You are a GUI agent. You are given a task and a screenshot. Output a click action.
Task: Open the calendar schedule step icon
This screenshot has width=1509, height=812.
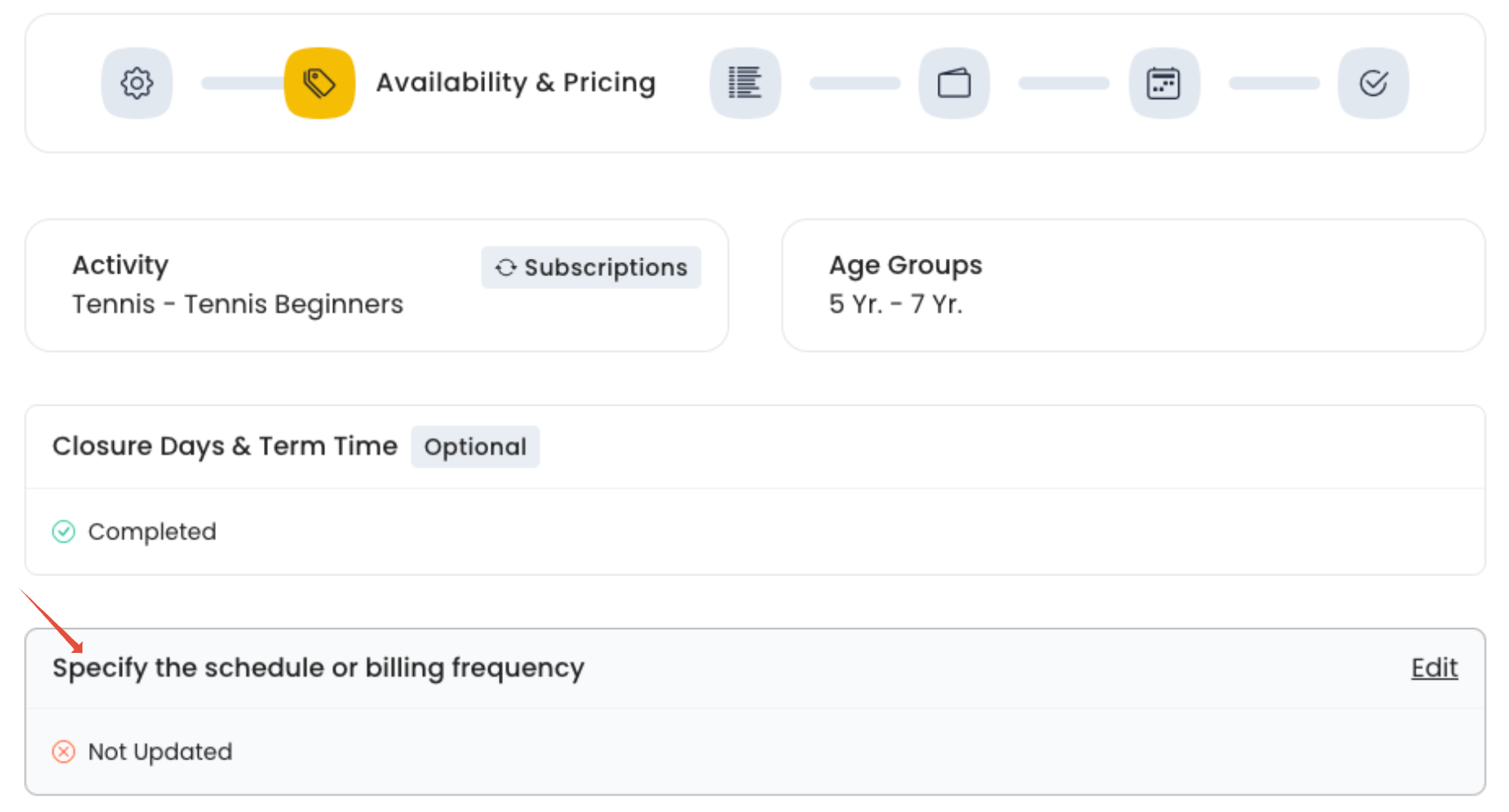point(1163,83)
